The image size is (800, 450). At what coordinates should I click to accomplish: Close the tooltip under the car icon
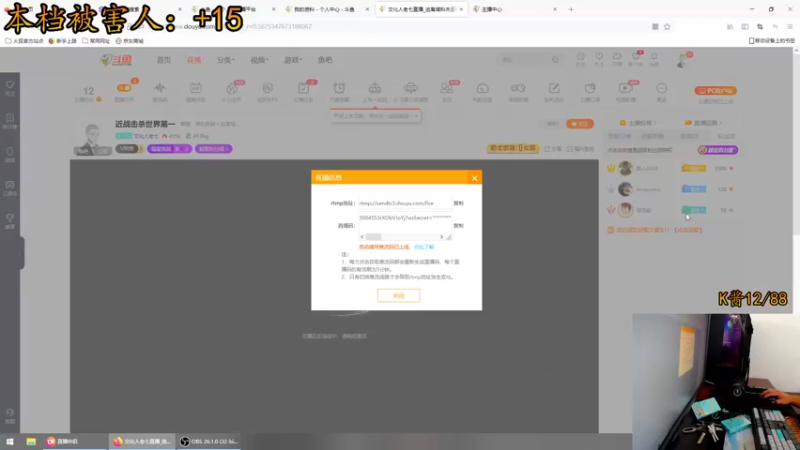[416, 116]
